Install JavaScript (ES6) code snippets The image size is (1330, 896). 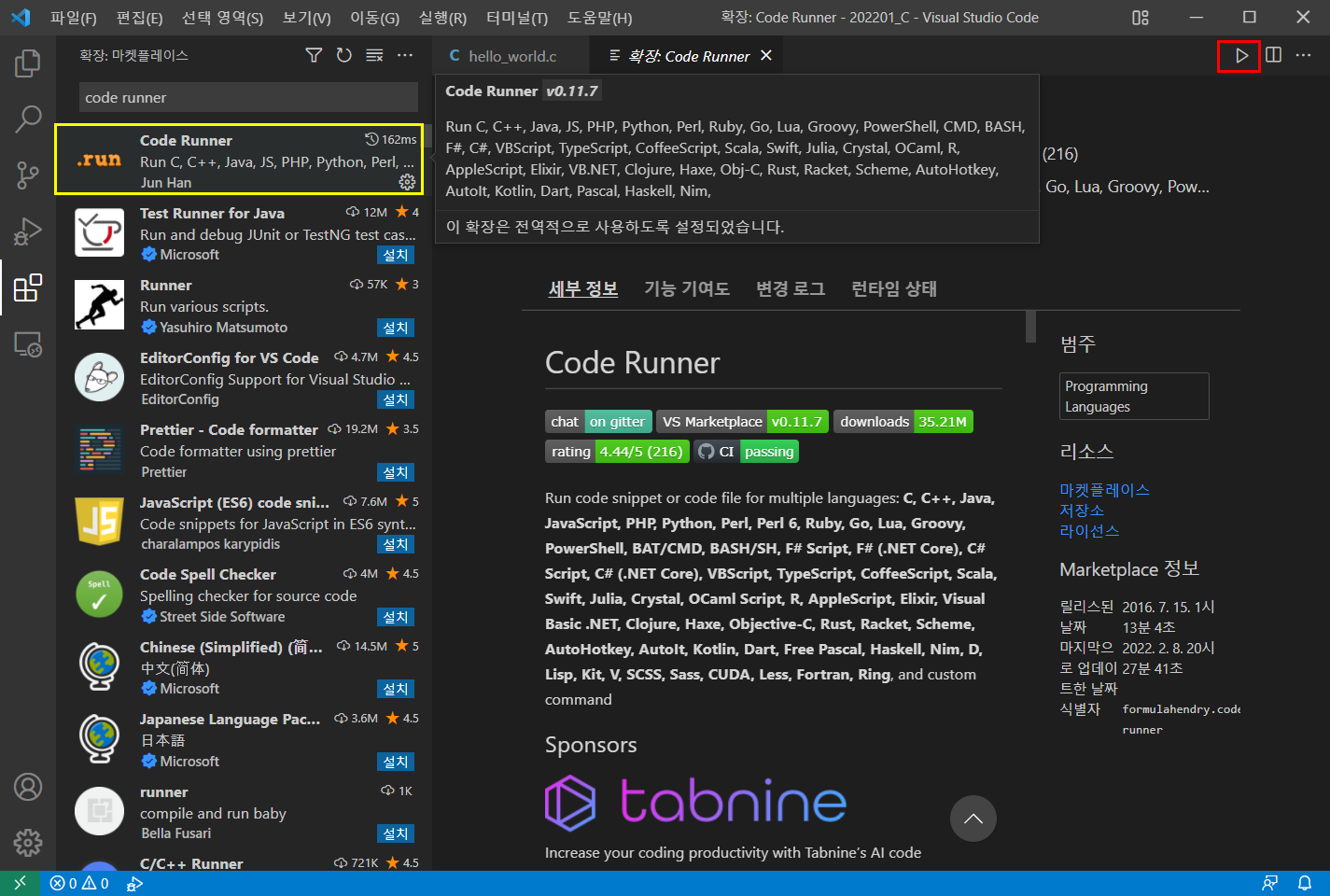(x=395, y=544)
